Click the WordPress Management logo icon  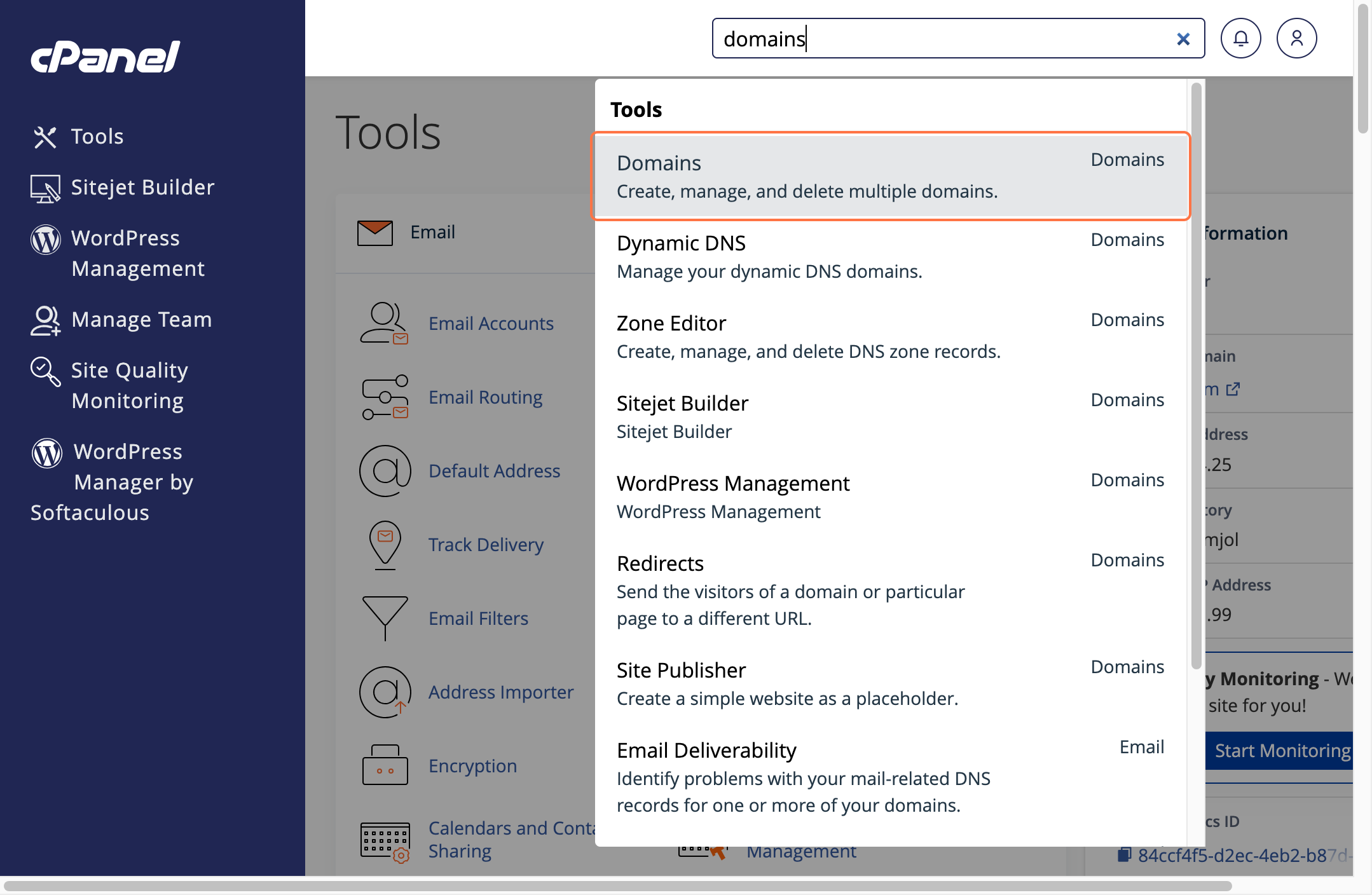(46, 240)
